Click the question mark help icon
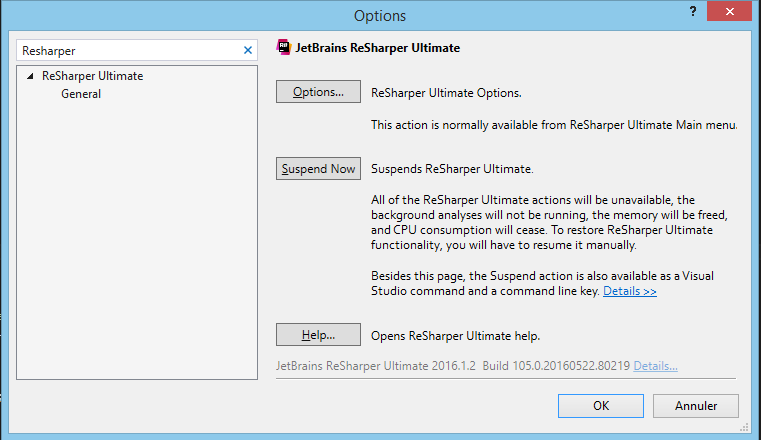 [x=691, y=9]
